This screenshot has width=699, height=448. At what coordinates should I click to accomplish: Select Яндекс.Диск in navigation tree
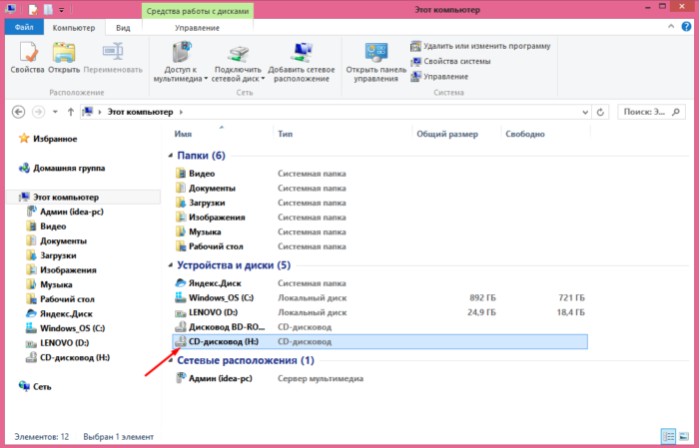click(x=59, y=314)
